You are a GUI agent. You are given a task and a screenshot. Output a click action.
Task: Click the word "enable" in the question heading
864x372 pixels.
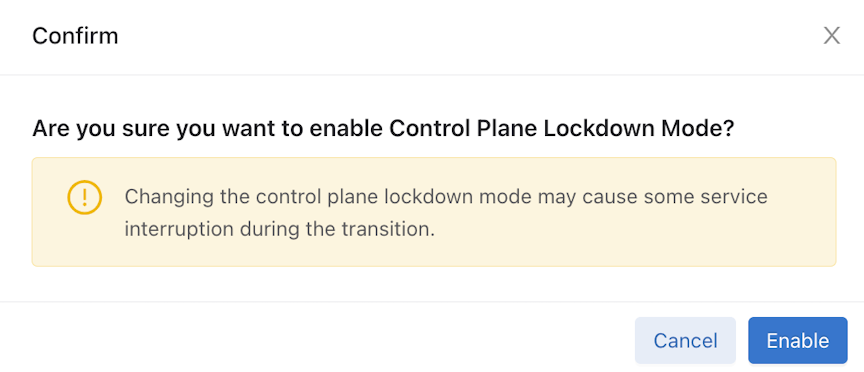[x=349, y=128]
